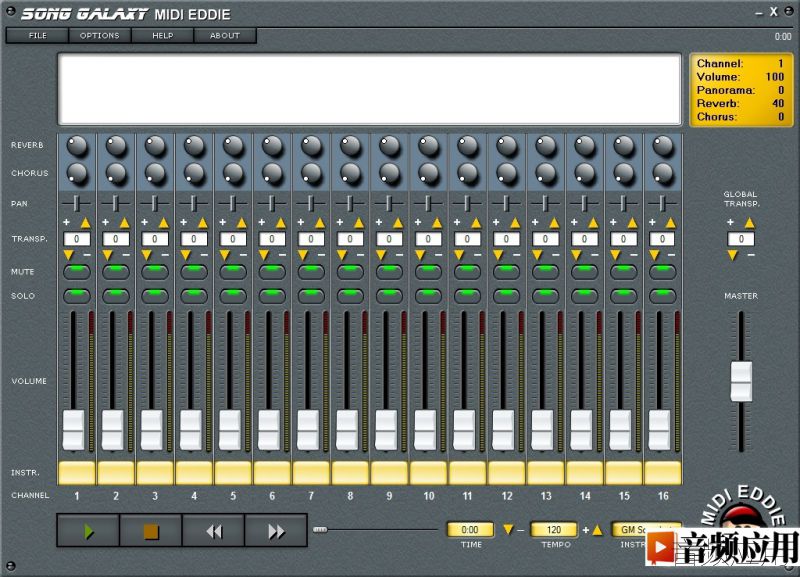Open the instrument button for channel 11
This screenshot has height=577, width=800.
[x=467, y=472]
